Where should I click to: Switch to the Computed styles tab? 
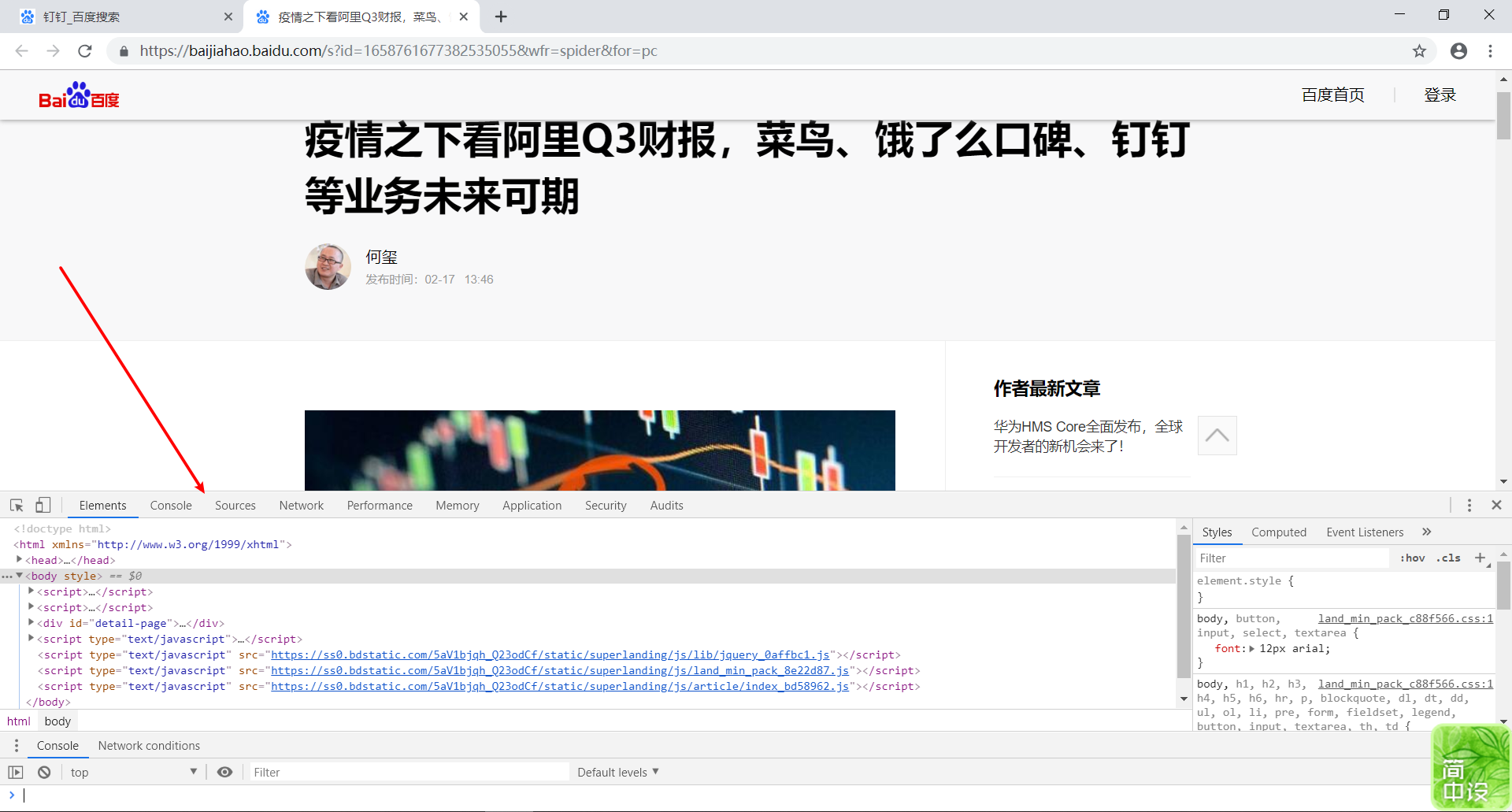pyautogui.click(x=1279, y=532)
